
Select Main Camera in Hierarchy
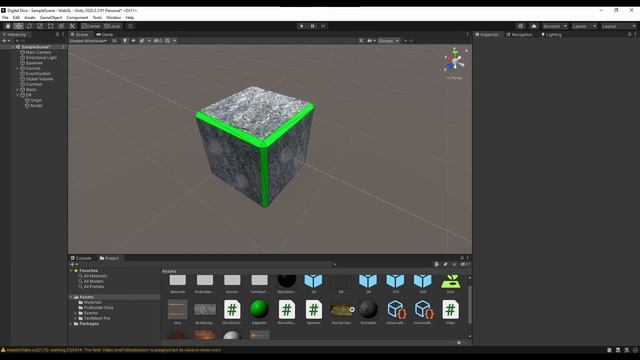pyautogui.click(x=38, y=52)
